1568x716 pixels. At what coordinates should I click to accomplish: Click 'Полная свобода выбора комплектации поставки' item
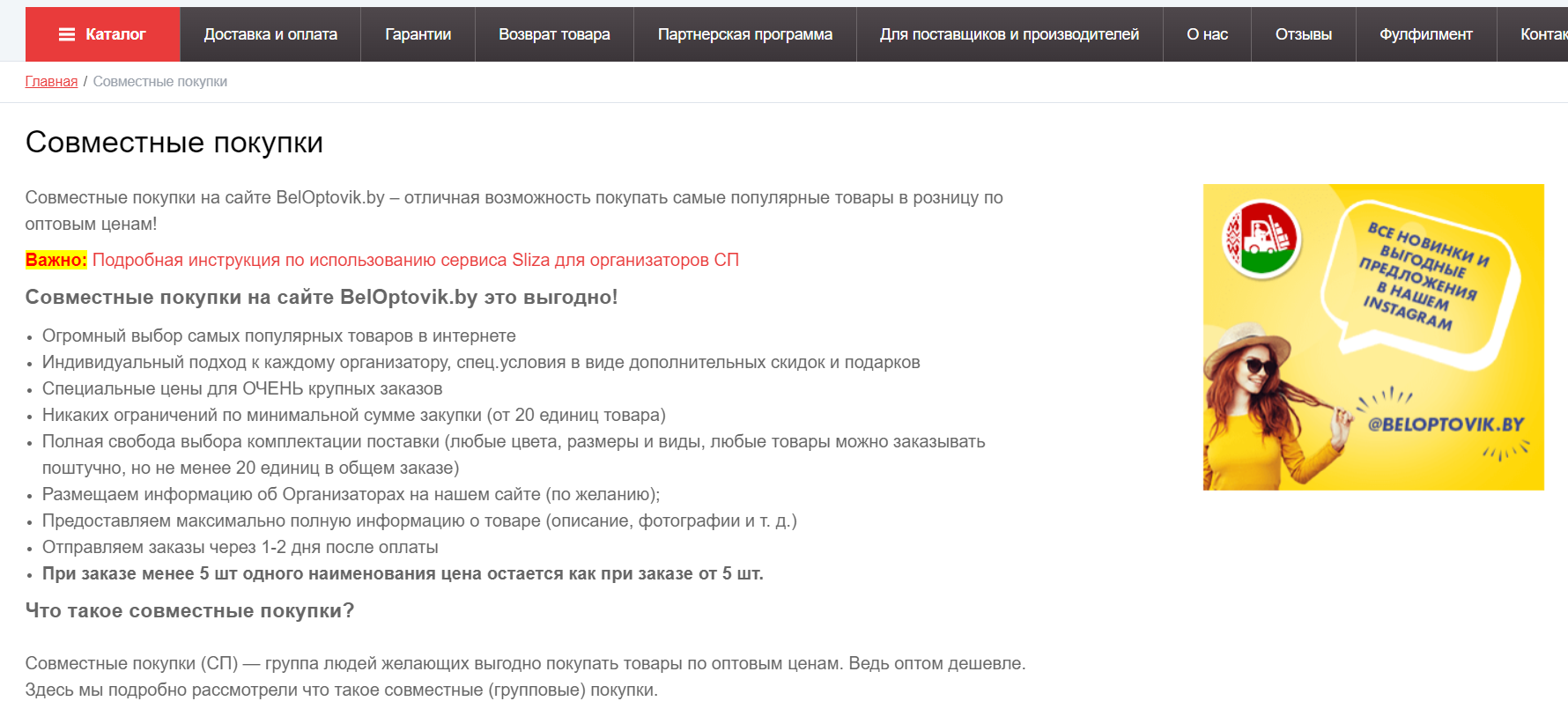pyautogui.click(x=514, y=454)
